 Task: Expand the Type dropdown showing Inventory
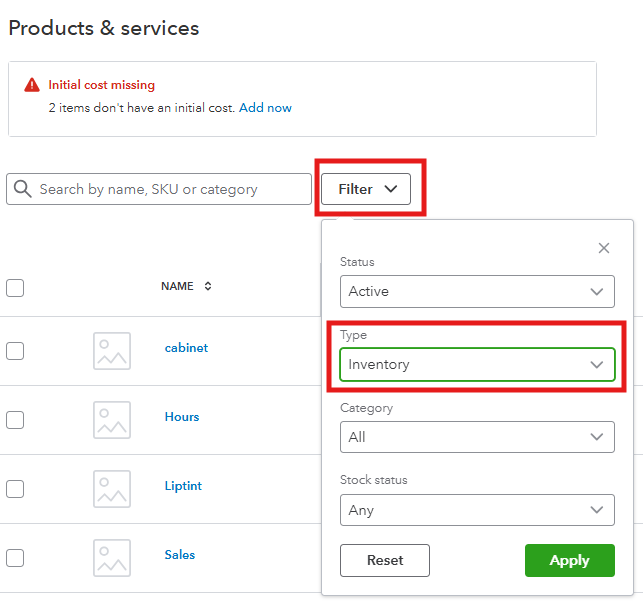pyautogui.click(x=476, y=365)
